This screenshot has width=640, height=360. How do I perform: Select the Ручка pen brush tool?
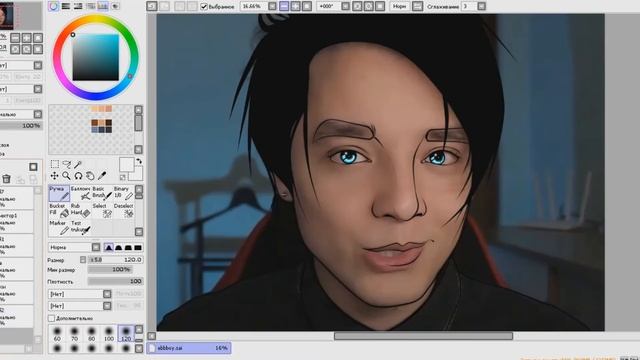(x=59, y=193)
